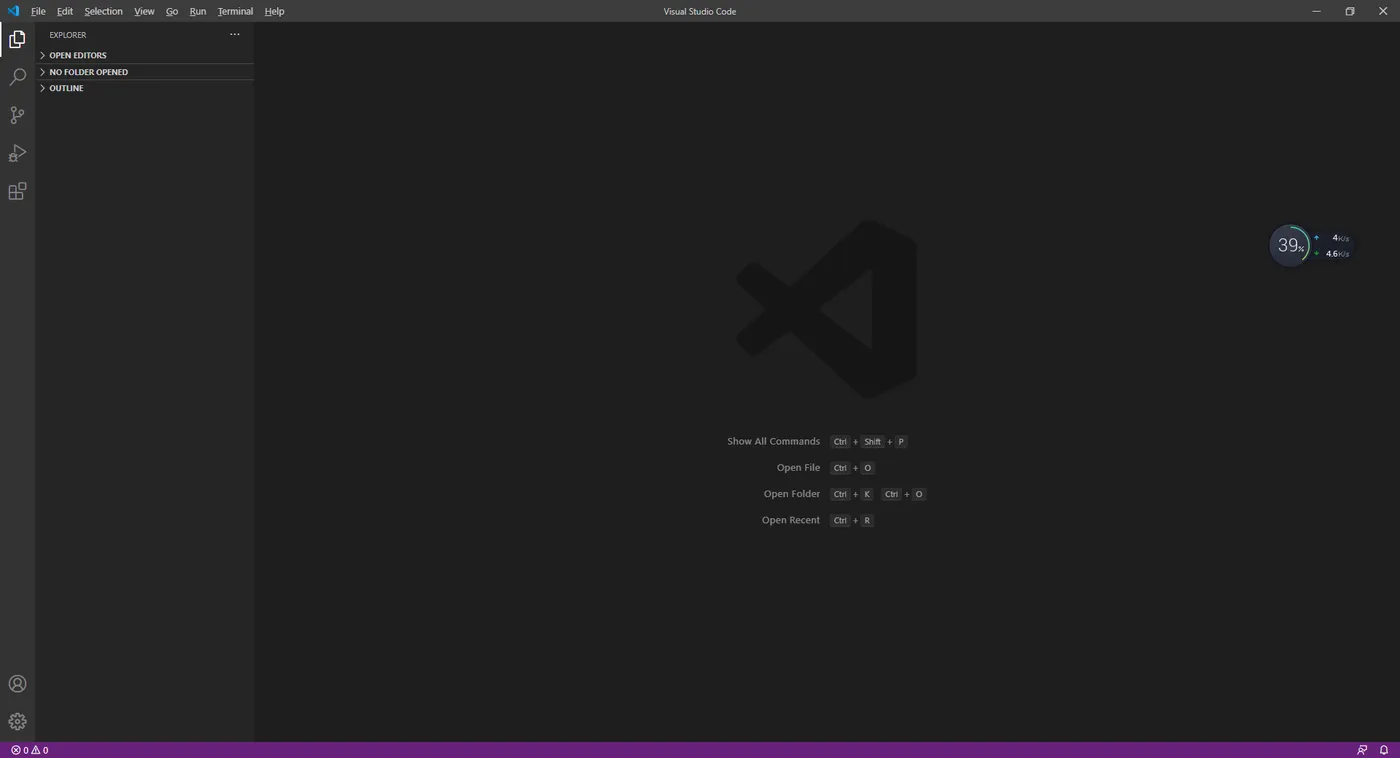Click the Explorer panel title text

coord(68,35)
